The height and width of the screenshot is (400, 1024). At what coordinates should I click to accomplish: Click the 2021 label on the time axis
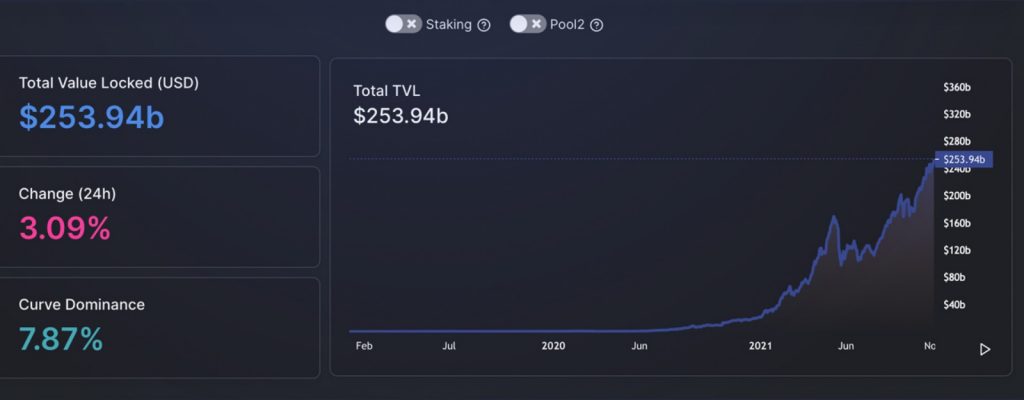click(x=761, y=346)
